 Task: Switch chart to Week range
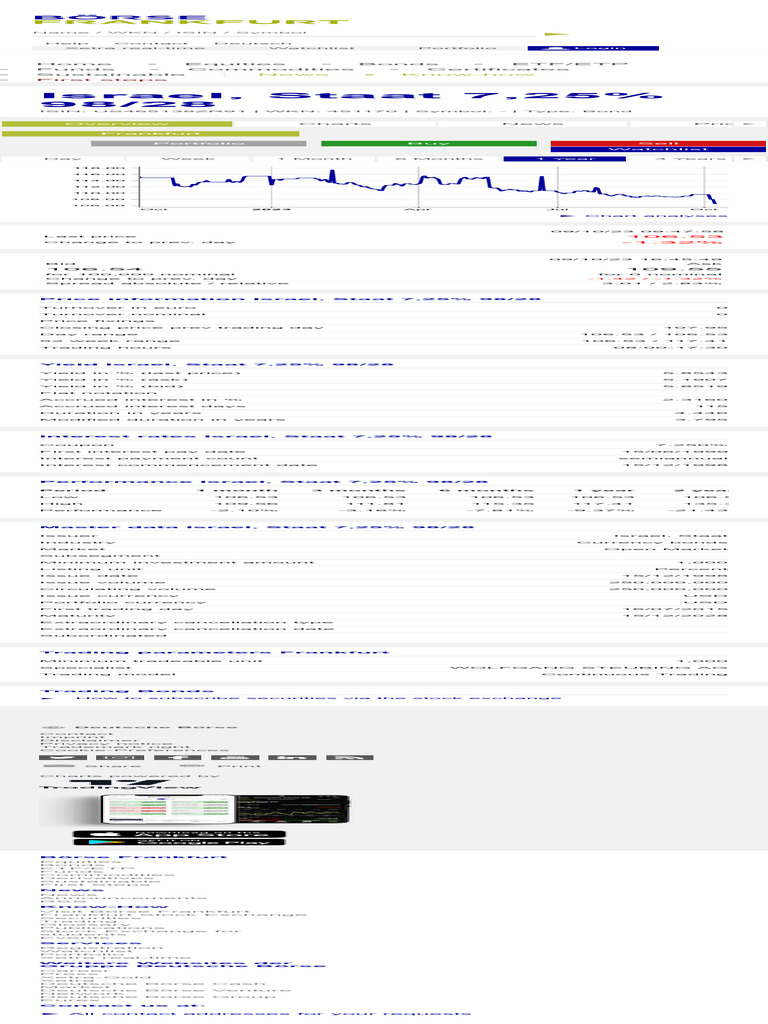188,159
